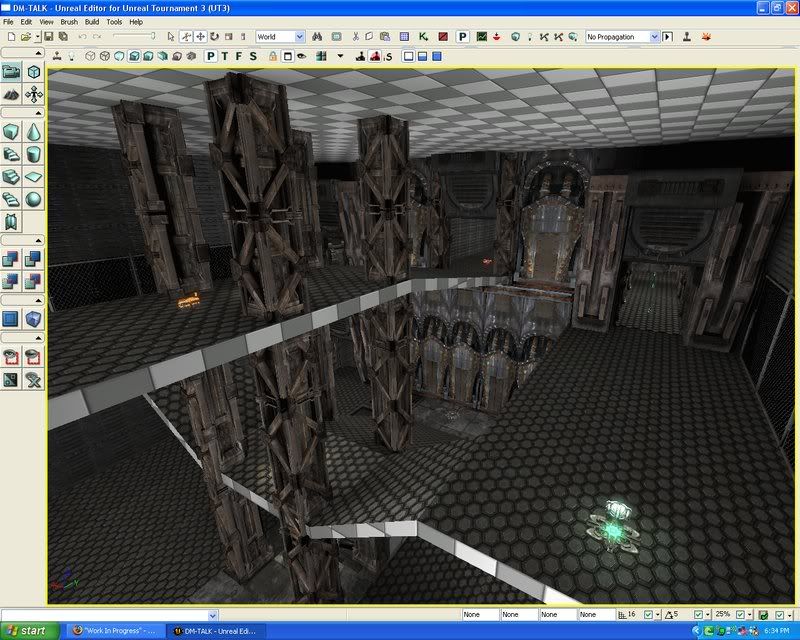This screenshot has height=640, width=800.
Task: Open the Brush menu
Action: pos(69,22)
